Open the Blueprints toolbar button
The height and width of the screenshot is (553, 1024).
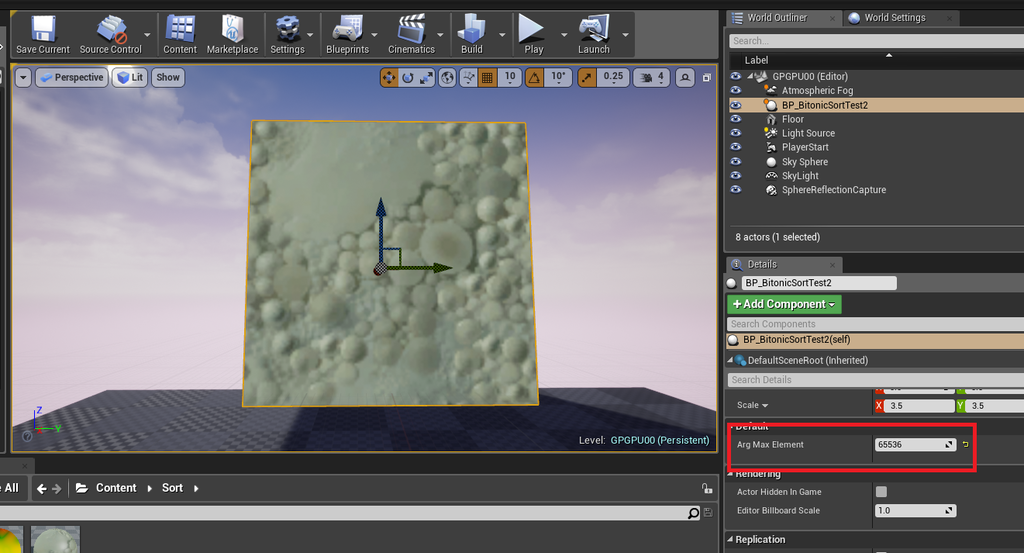pyautogui.click(x=347, y=35)
